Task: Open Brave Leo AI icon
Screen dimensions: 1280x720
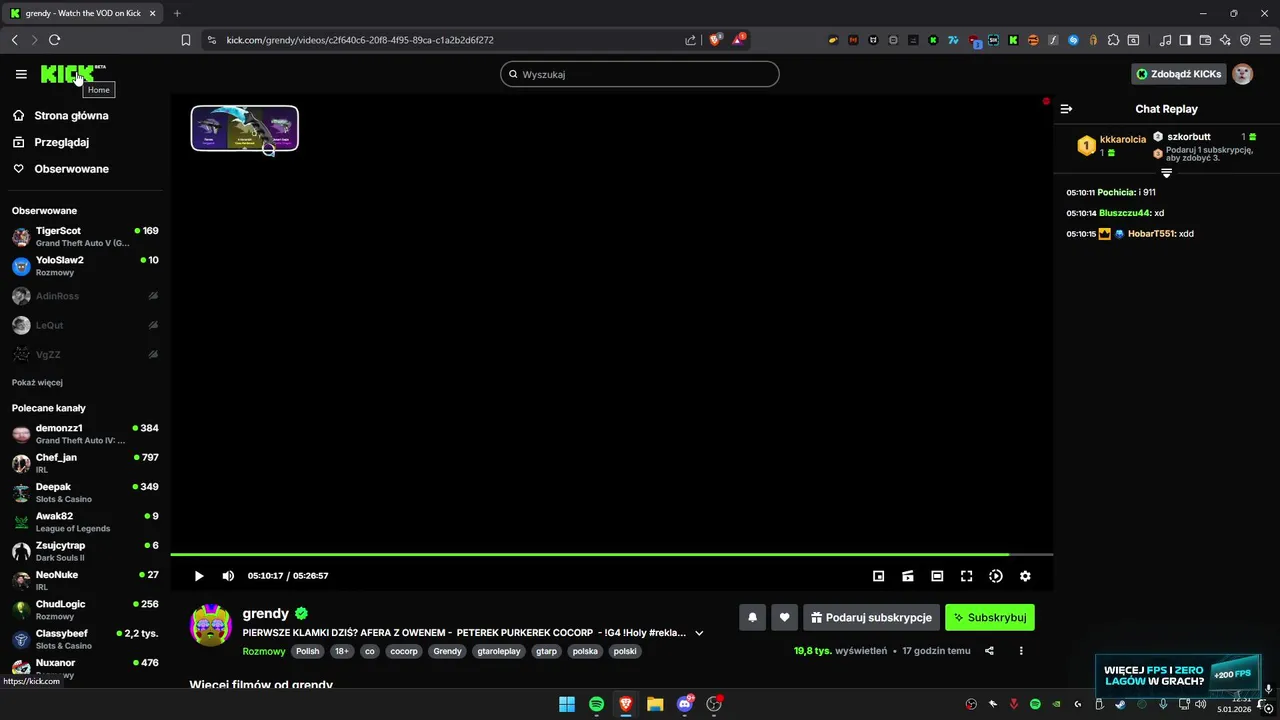Action: [x=1225, y=40]
